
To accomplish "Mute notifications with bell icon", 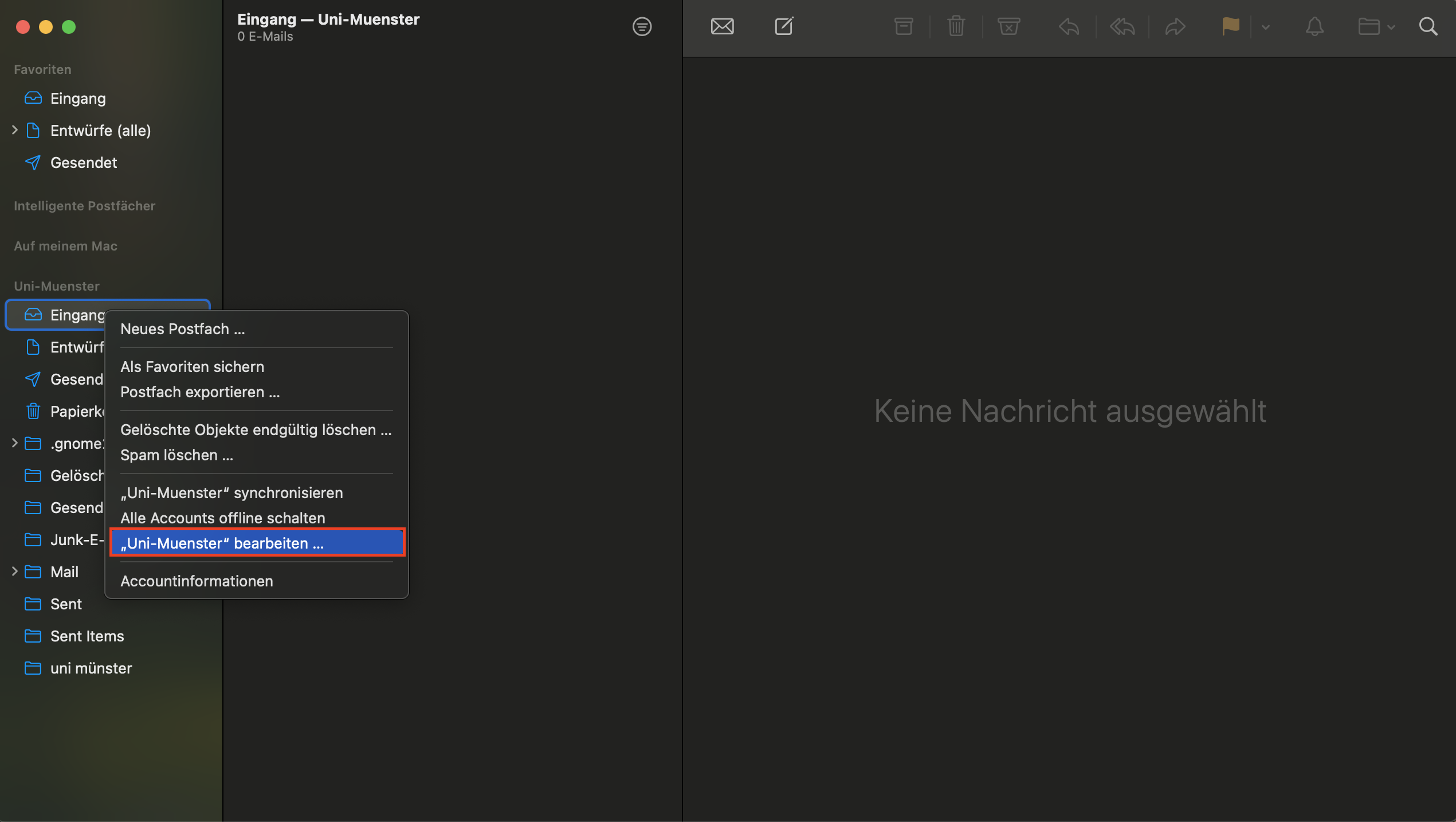I will [x=1314, y=26].
